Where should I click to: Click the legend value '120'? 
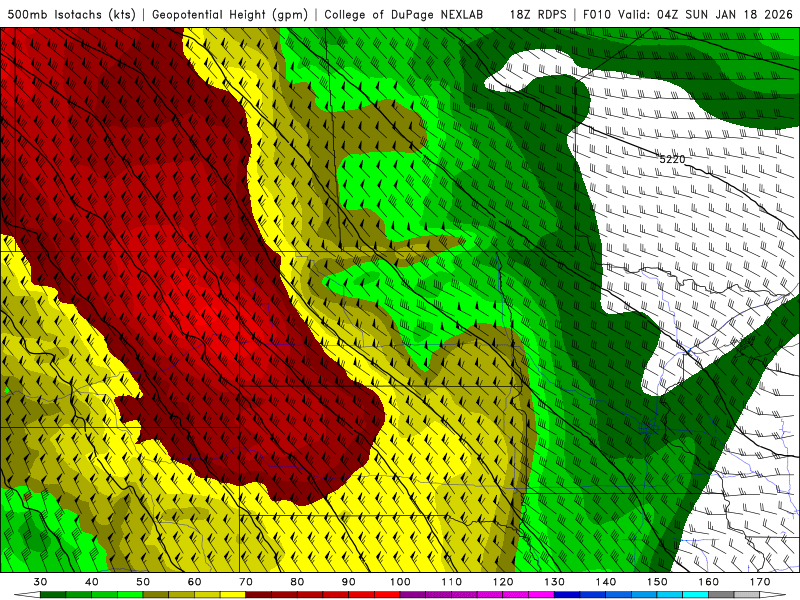503,582
